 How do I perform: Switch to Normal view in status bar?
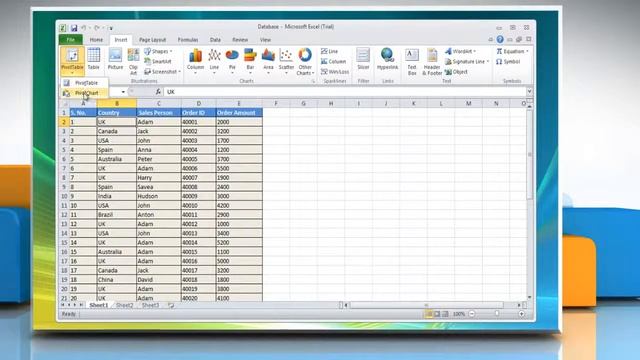[429, 314]
